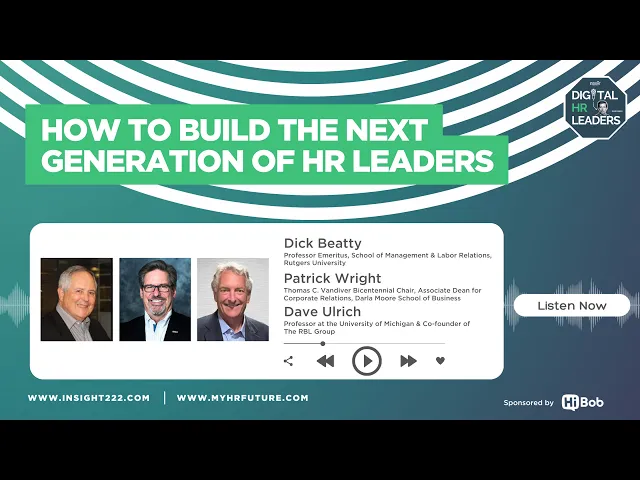The image size is (640, 480).
Task: Click the 'How to Build the Next' headline
Action: (234, 130)
